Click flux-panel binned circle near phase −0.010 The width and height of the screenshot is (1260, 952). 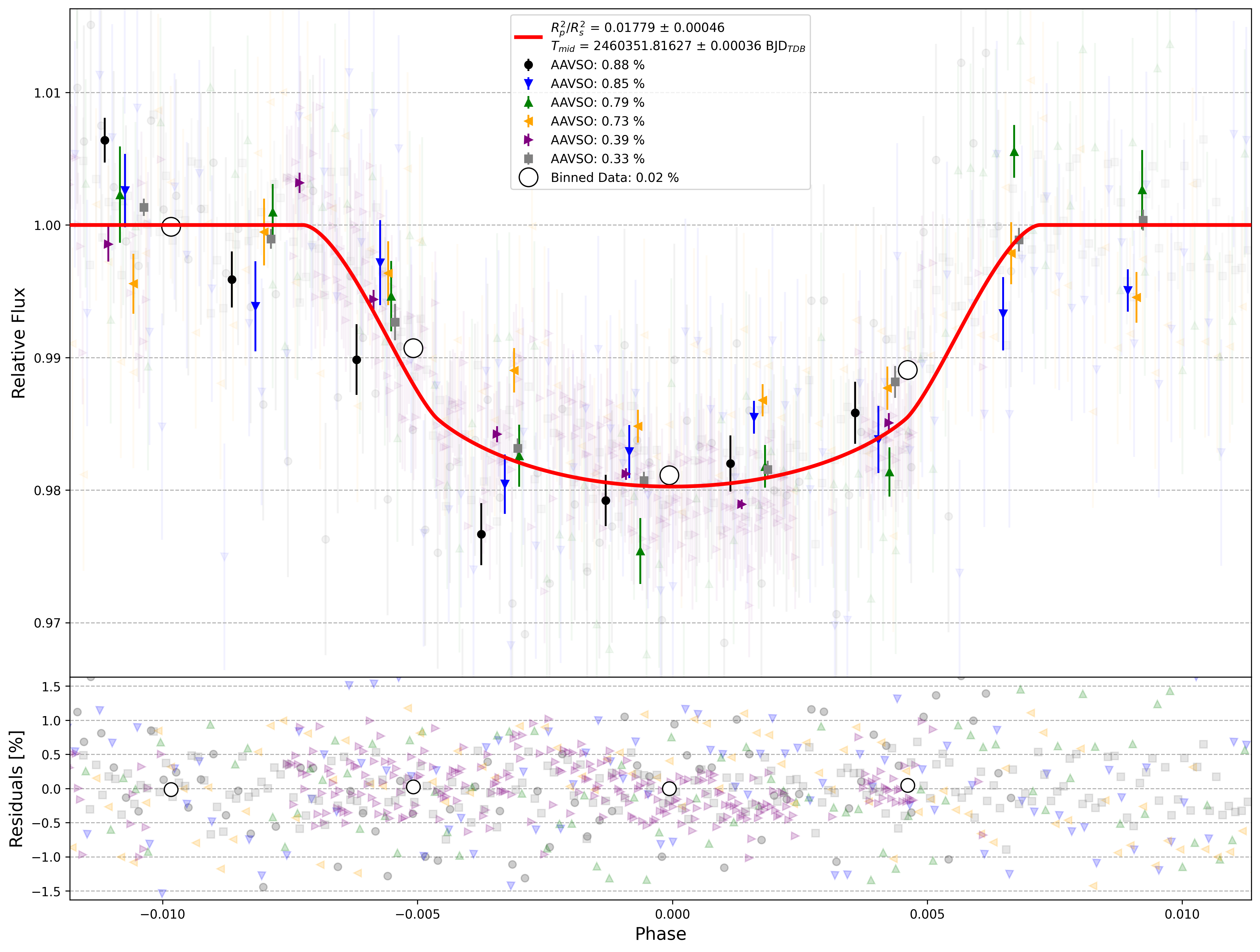pos(171,227)
